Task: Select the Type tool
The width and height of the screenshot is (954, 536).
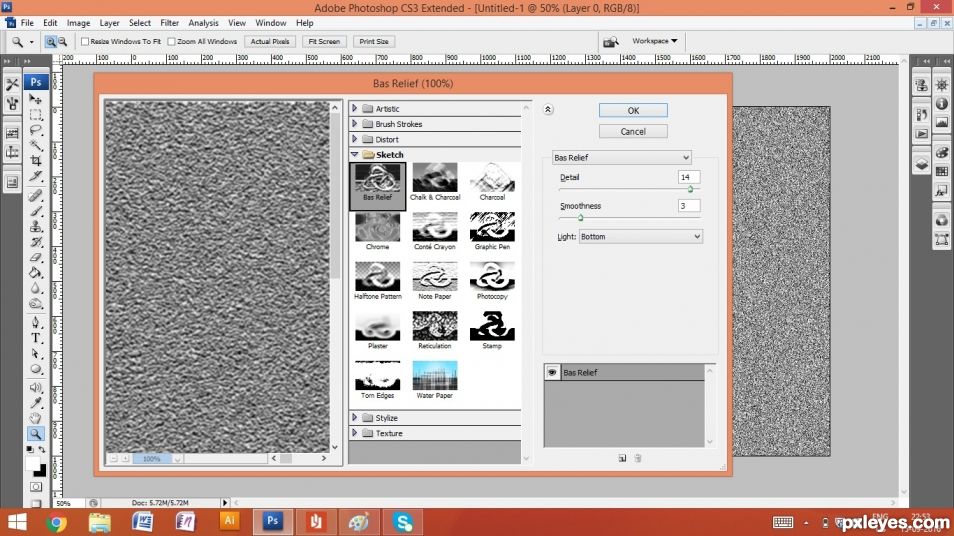Action: point(35,338)
